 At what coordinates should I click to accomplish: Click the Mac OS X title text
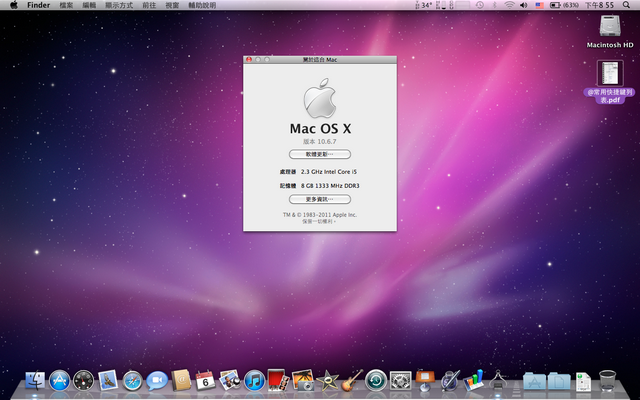point(320,129)
